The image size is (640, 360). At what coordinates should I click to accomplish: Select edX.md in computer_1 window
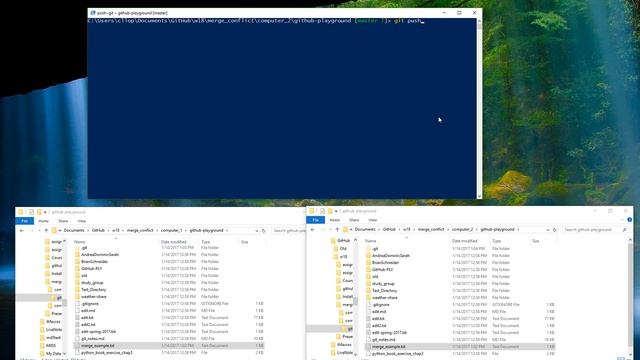pos(88,311)
